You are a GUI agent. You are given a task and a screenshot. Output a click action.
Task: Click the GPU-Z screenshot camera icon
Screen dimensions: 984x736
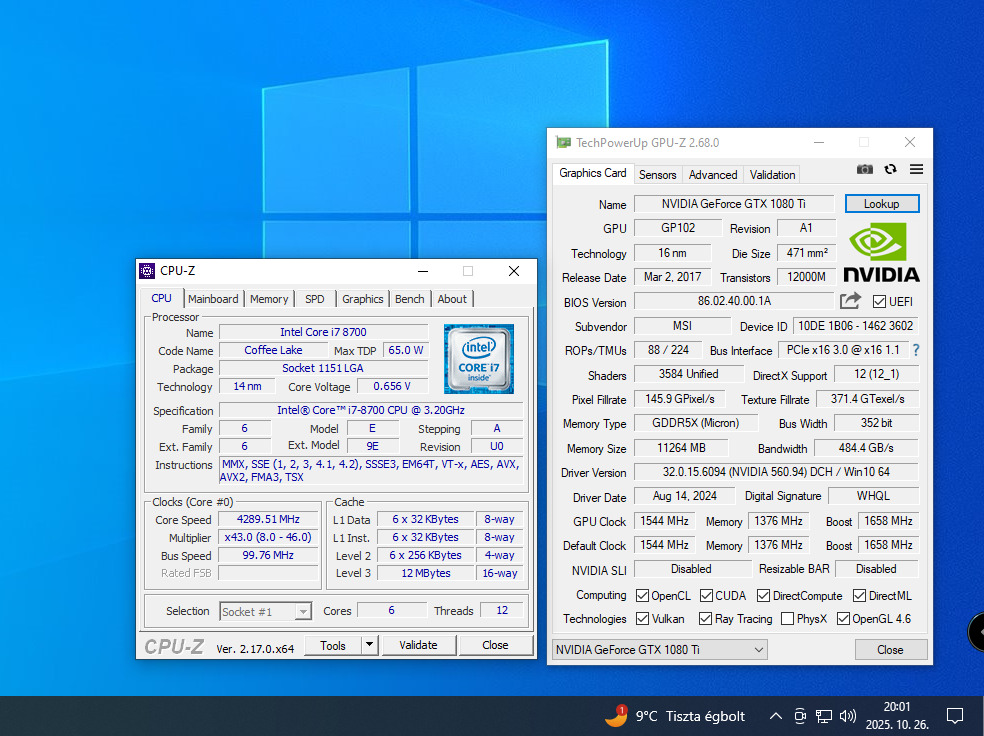click(x=865, y=170)
